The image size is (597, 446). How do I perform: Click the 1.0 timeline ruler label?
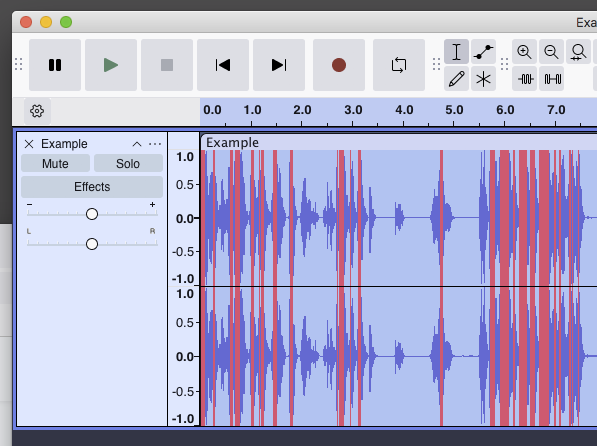tap(252, 110)
